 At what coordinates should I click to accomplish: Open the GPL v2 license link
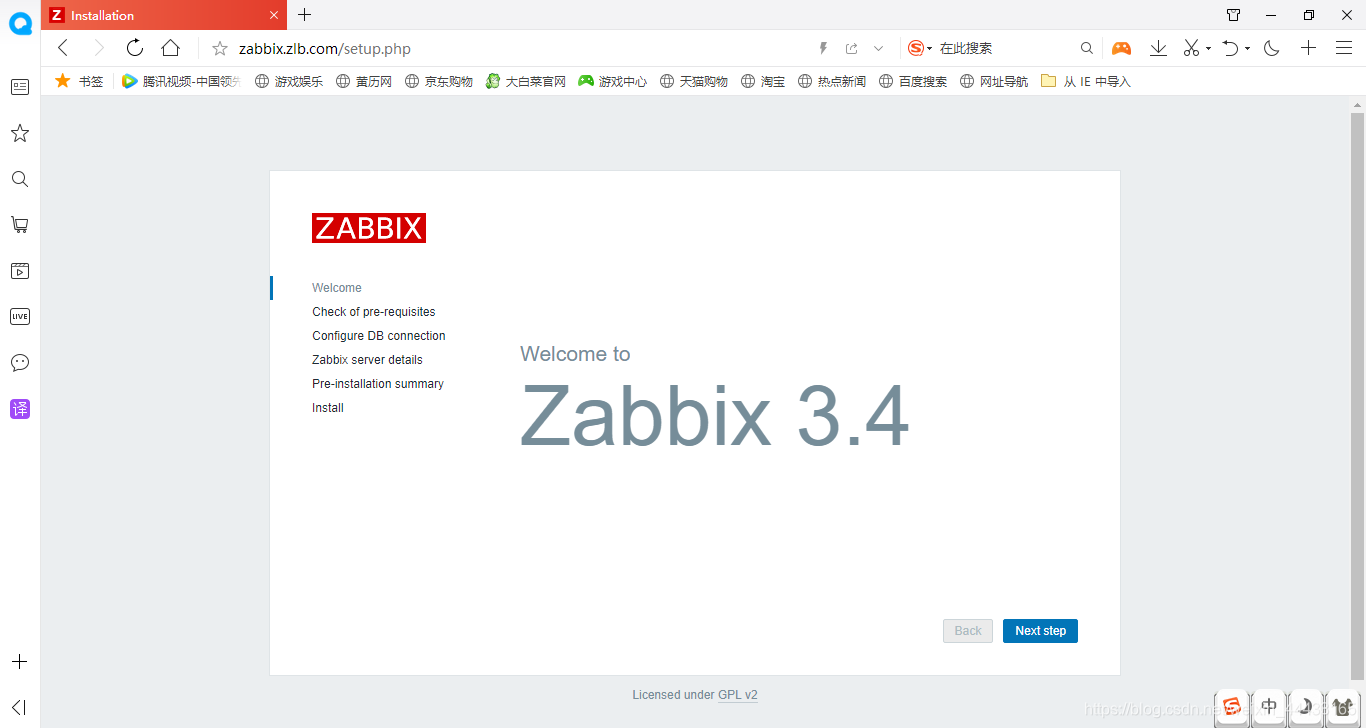point(738,695)
